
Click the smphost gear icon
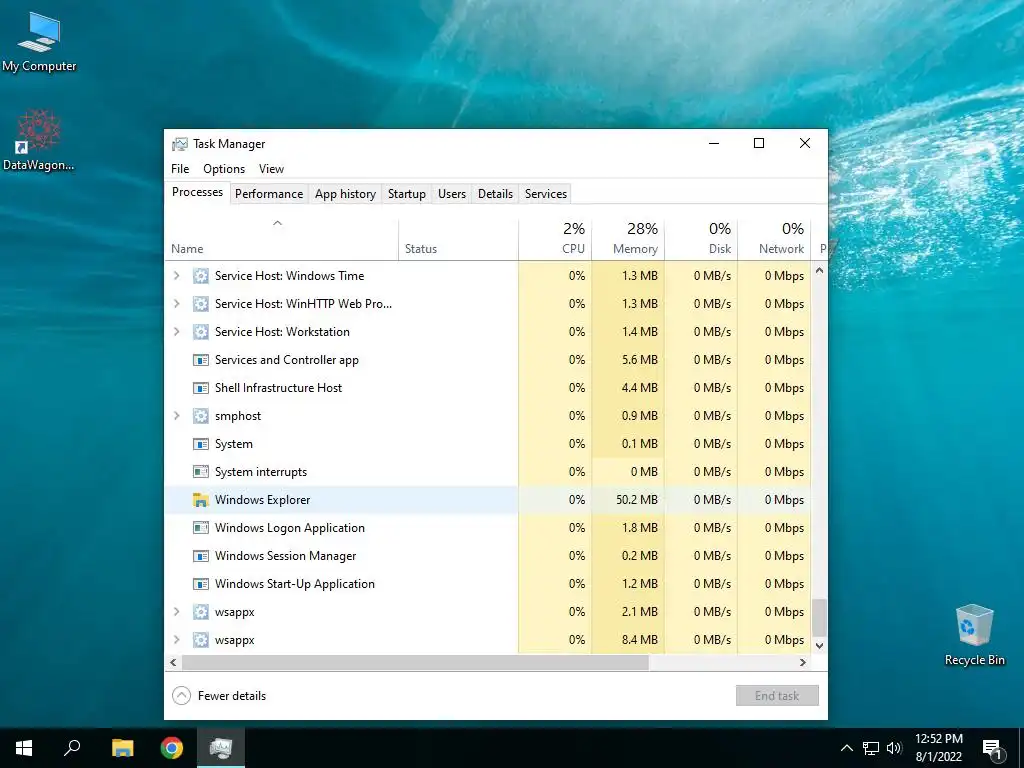200,416
